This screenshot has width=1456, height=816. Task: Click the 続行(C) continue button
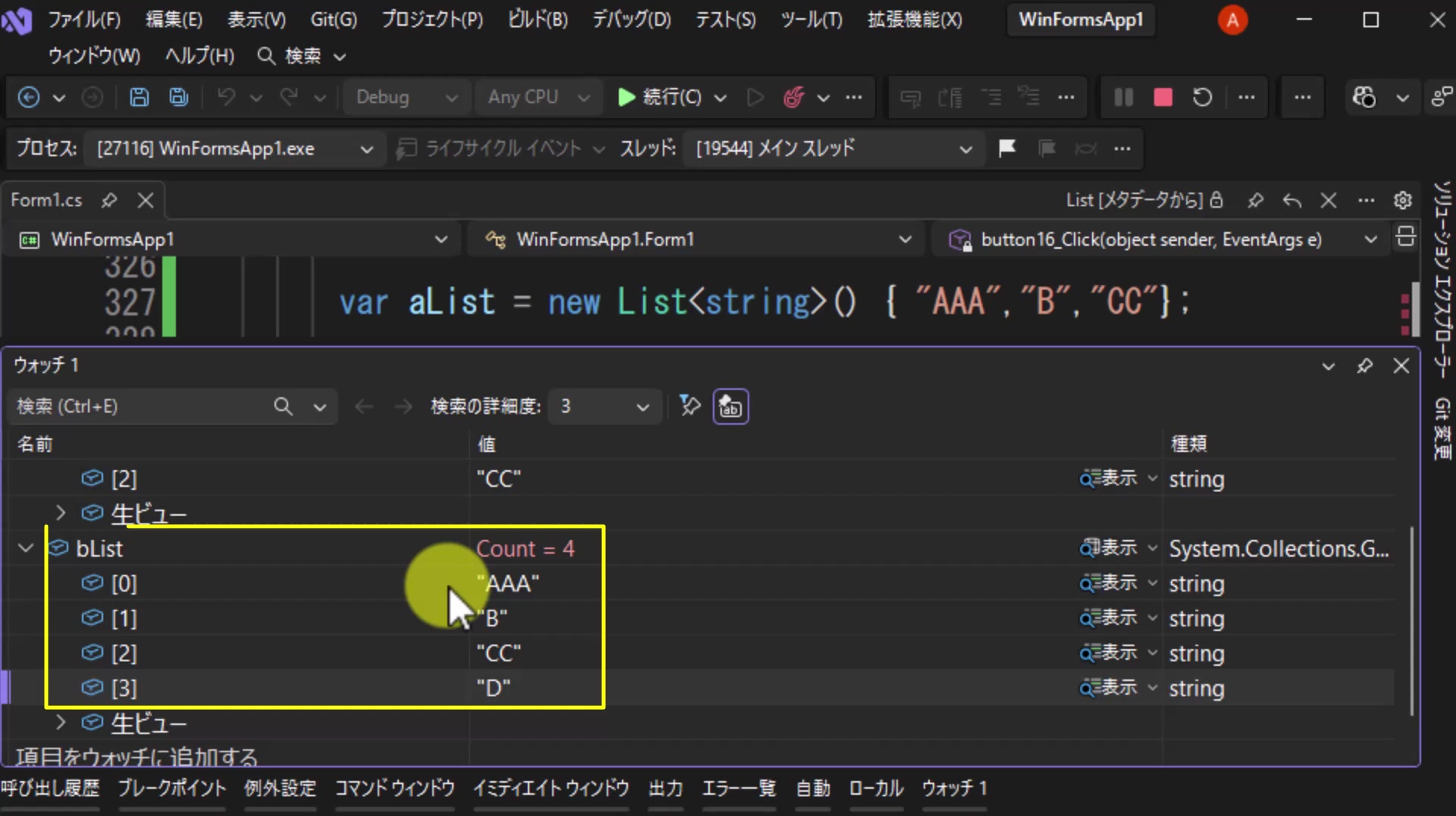[660, 97]
